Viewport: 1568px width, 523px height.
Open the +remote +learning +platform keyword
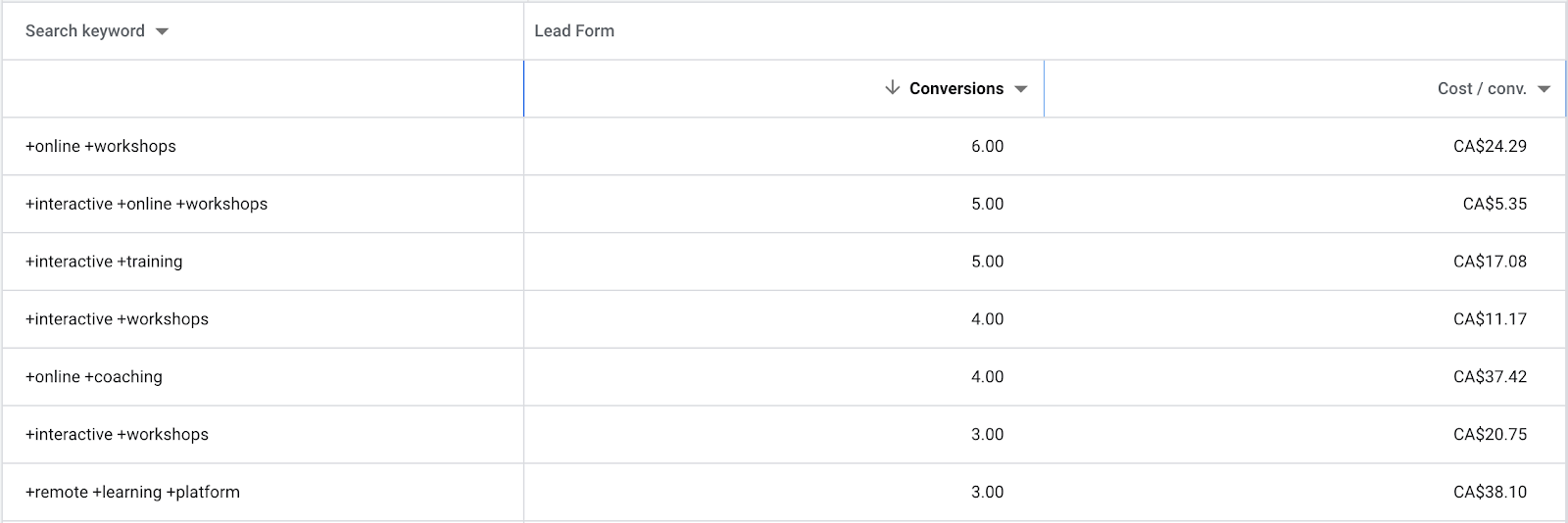(x=132, y=492)
